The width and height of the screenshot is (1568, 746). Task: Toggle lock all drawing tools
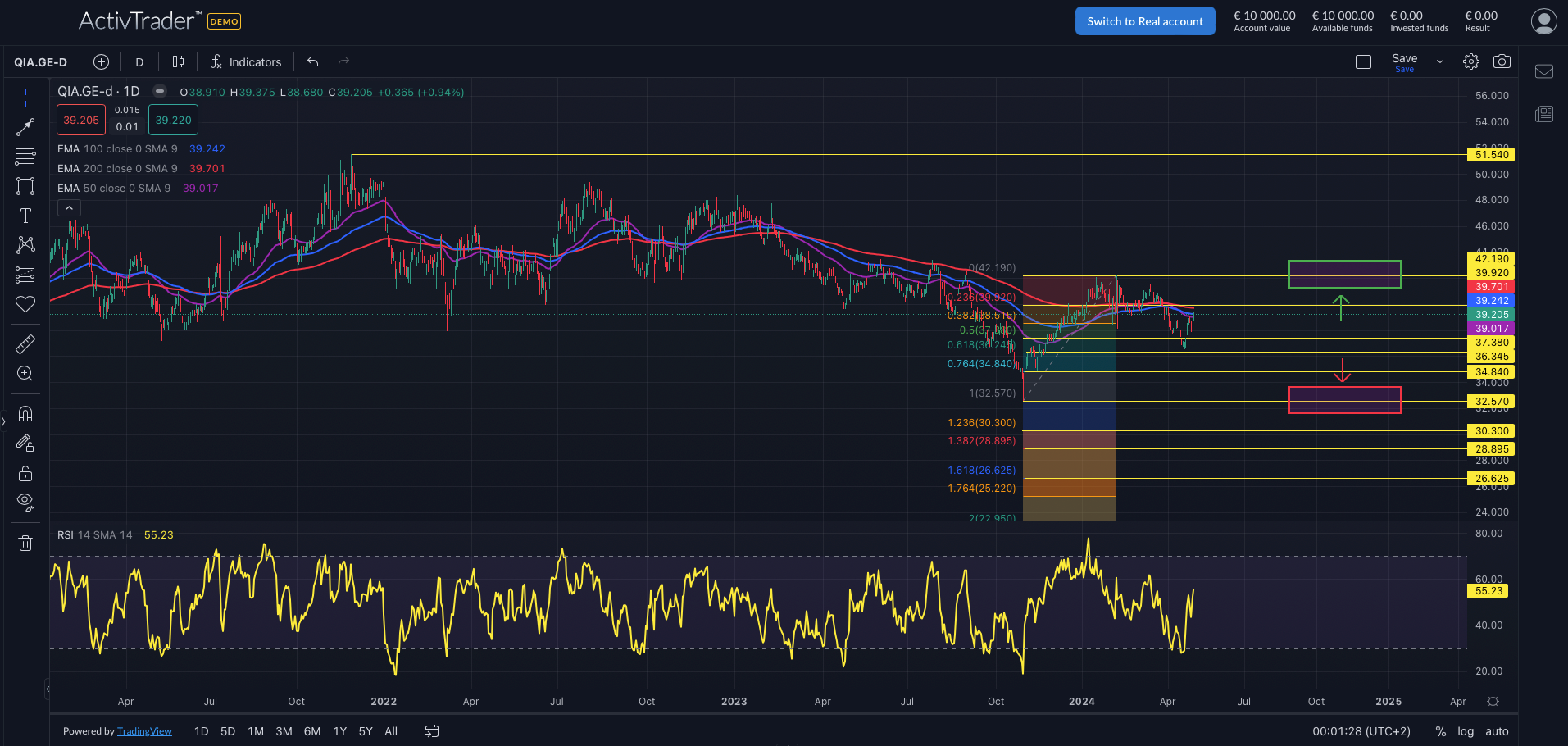point(25,474)
